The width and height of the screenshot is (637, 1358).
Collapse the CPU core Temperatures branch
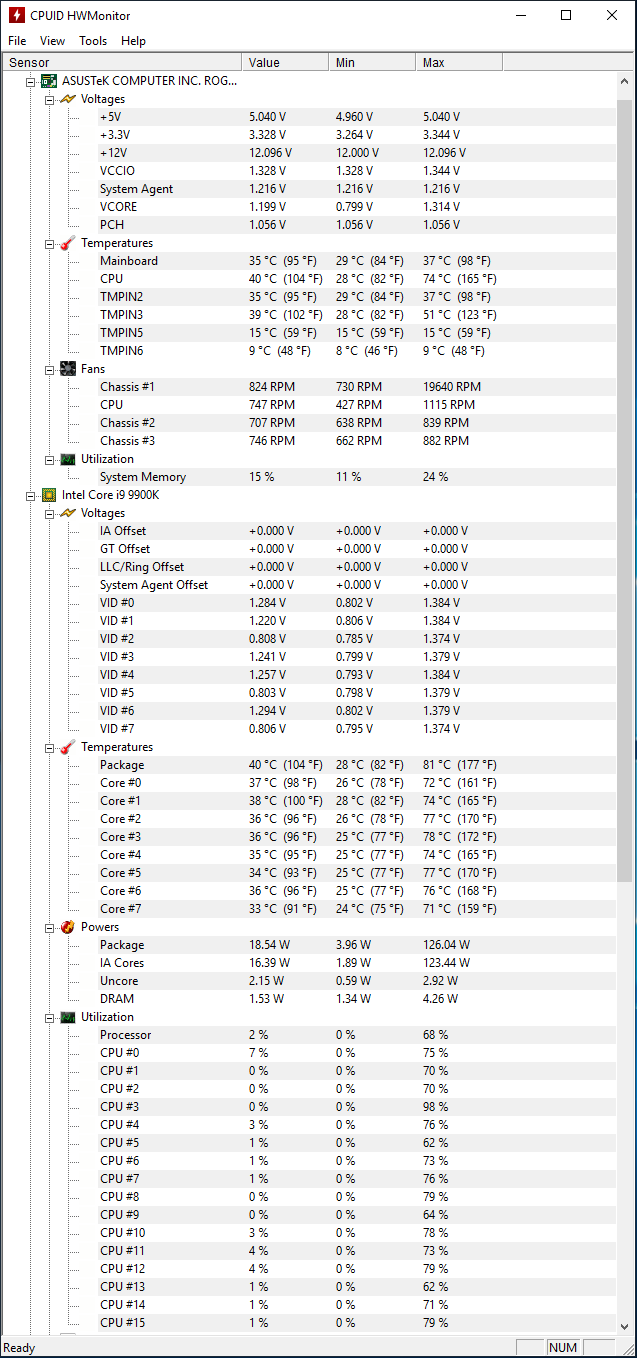(x=50, y=747)
